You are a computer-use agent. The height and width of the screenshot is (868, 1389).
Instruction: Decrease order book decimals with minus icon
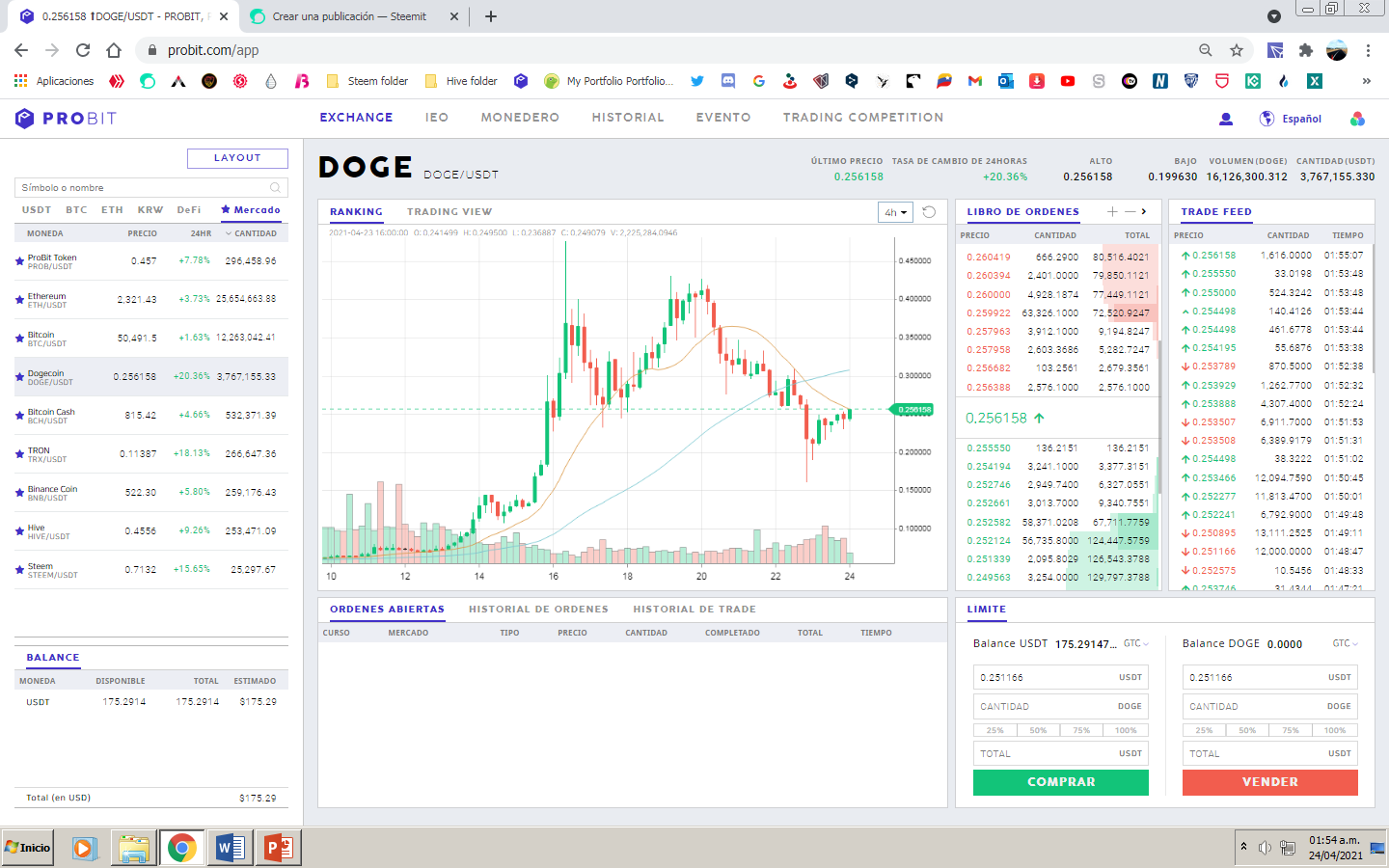pos(1130,212)
